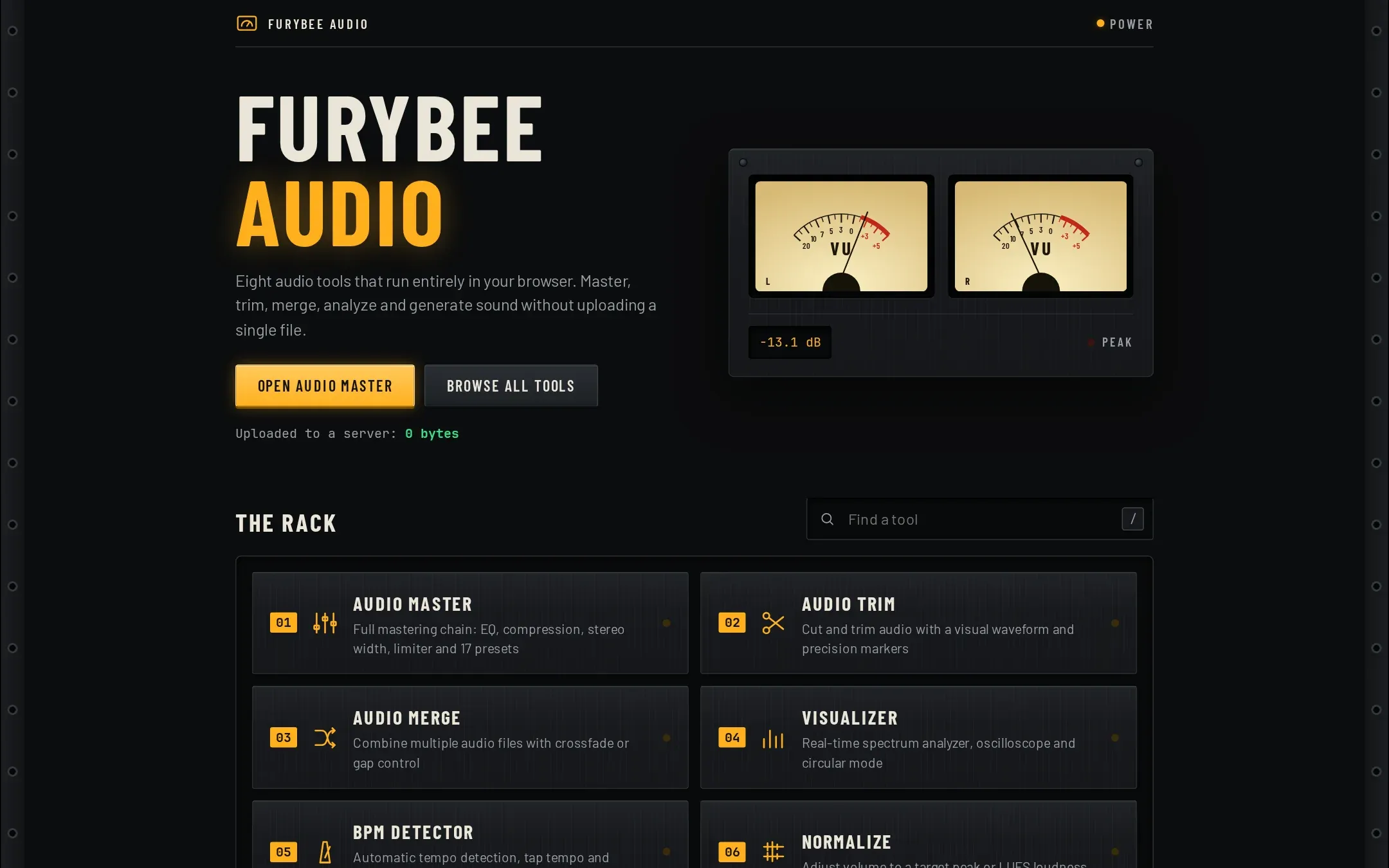Image resolution: width=1389 pixels, height=868 pixels.
Task: Click the -13.1 dB level readout
Action: click(x=790, y=342)
